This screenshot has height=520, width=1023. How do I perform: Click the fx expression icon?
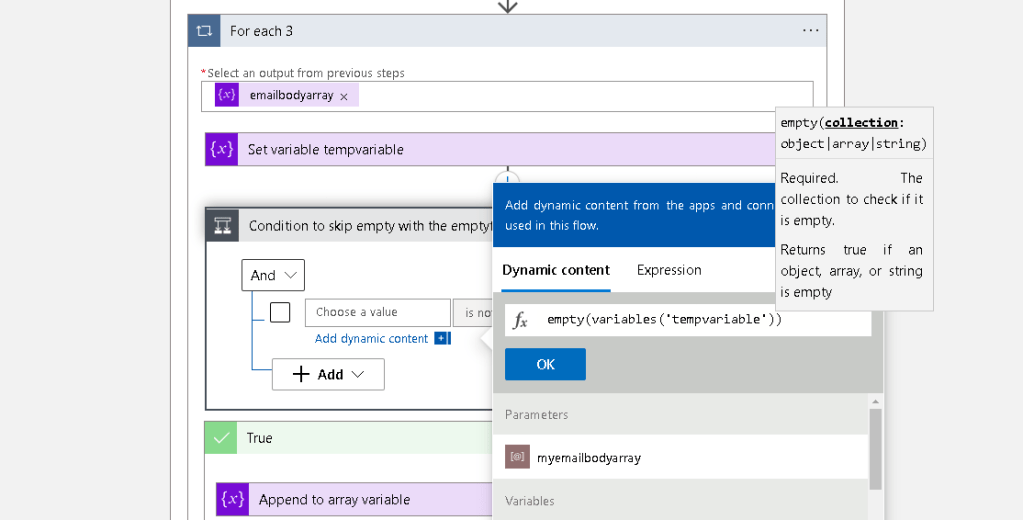click(x=521, y=320)
